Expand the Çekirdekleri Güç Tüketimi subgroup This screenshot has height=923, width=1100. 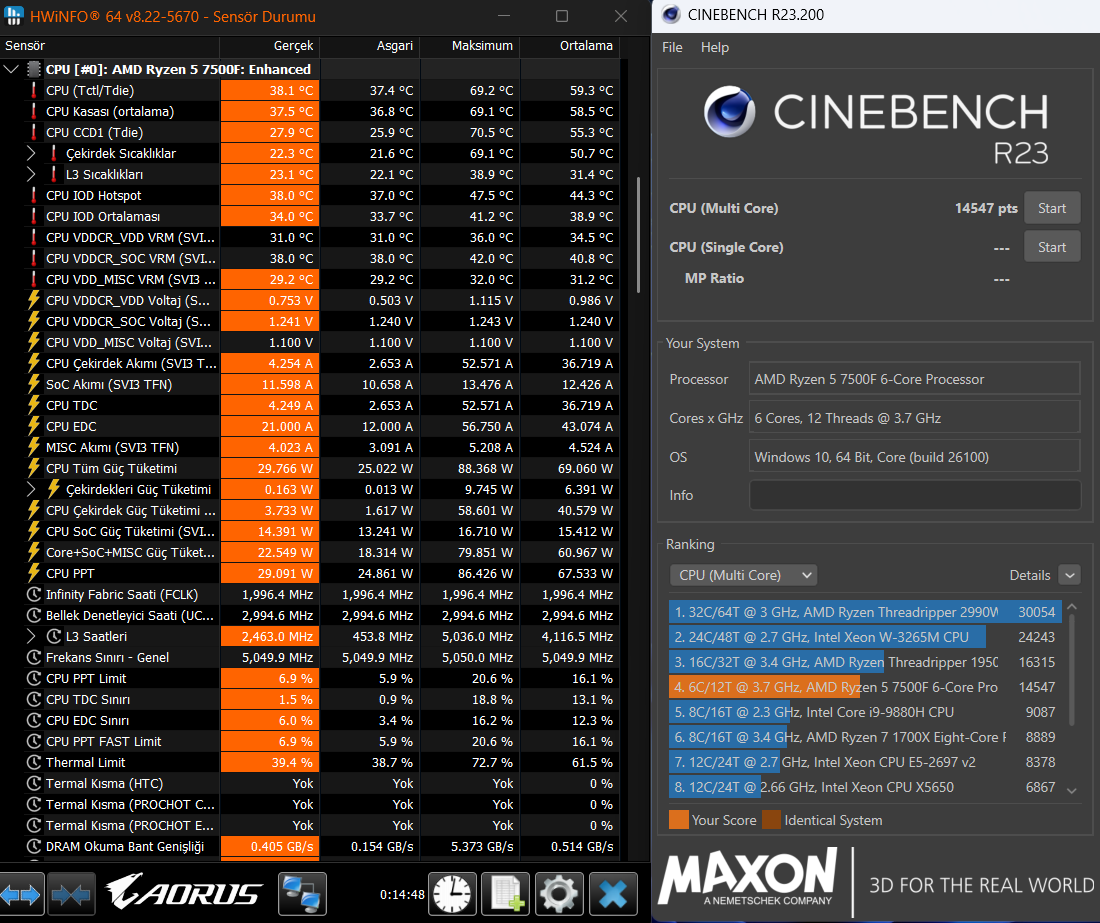31,490
